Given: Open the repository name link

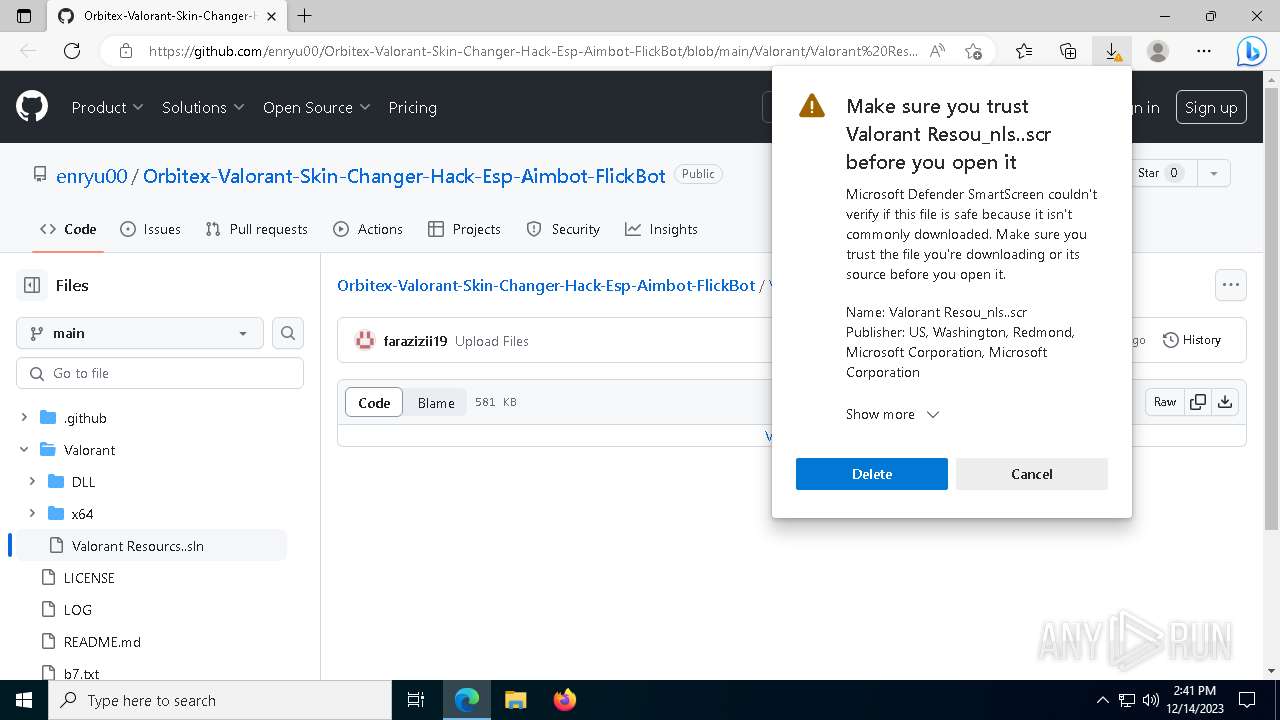Looking at the screenshot, I should tap(404, 176).
